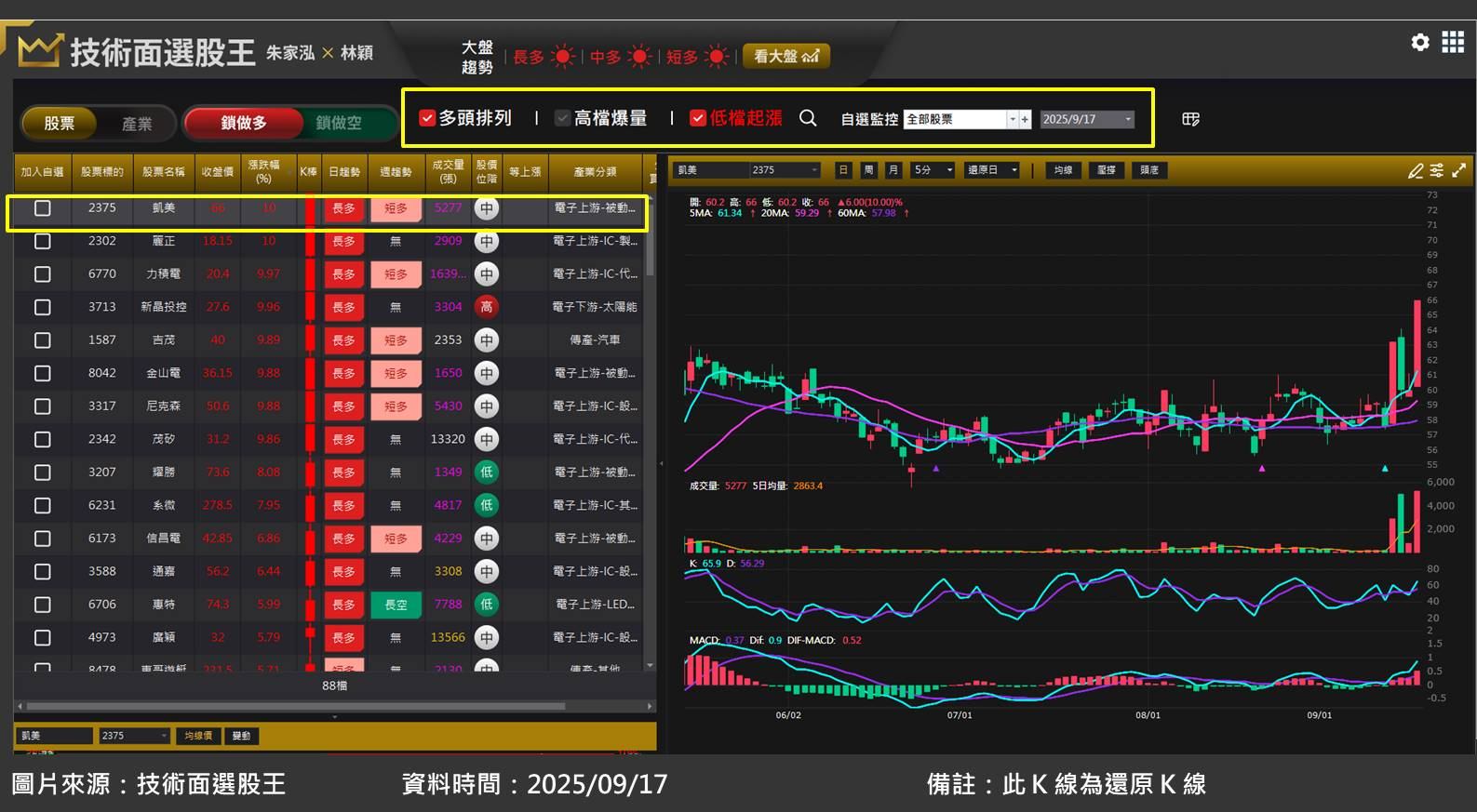Open the 2025/9/17 date dropdown
The image size is (1477, 812).
coord(1127,119)
